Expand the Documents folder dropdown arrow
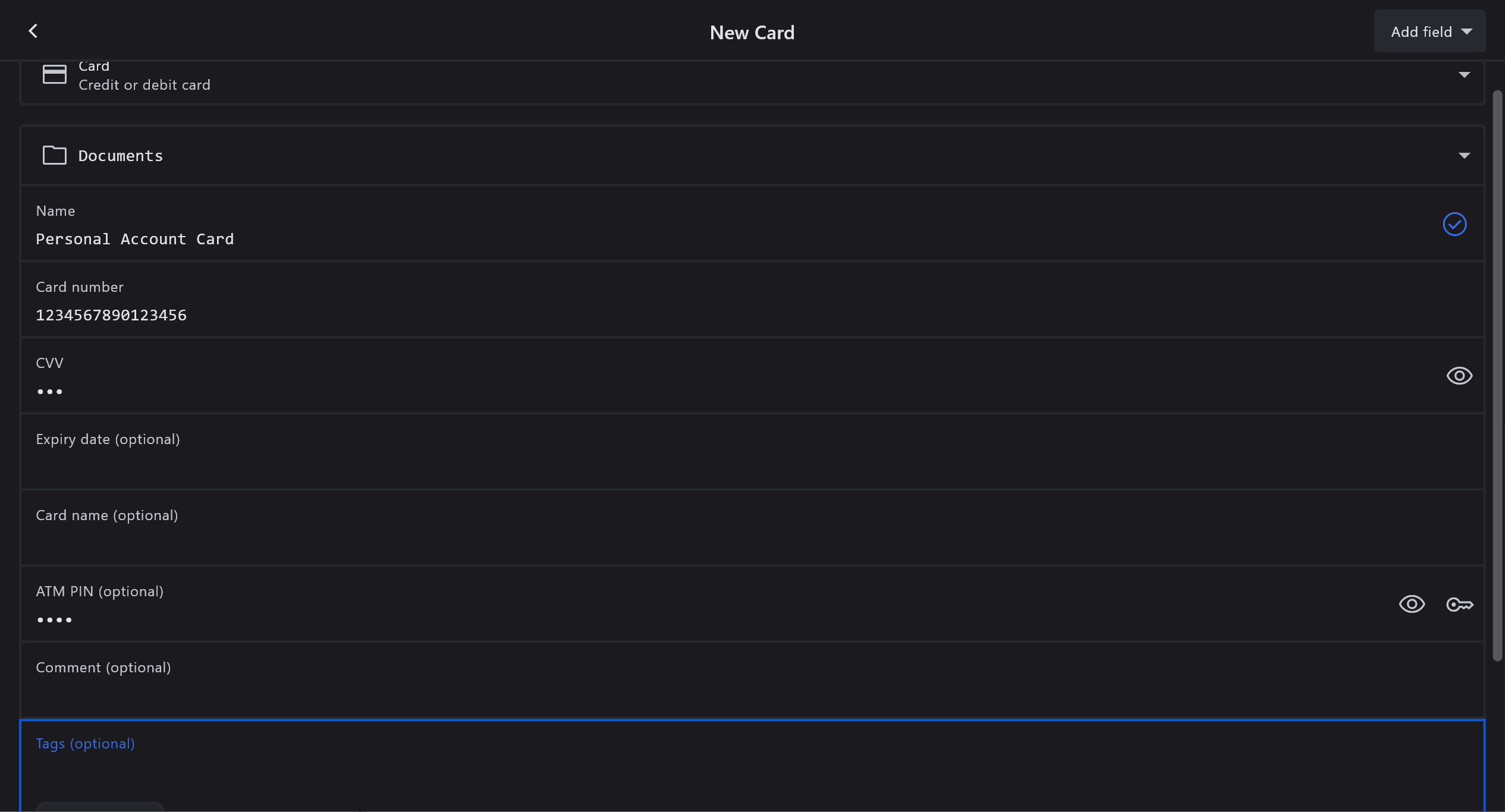The width and height of the screenshot is (1505, 812). (1464, 156)
